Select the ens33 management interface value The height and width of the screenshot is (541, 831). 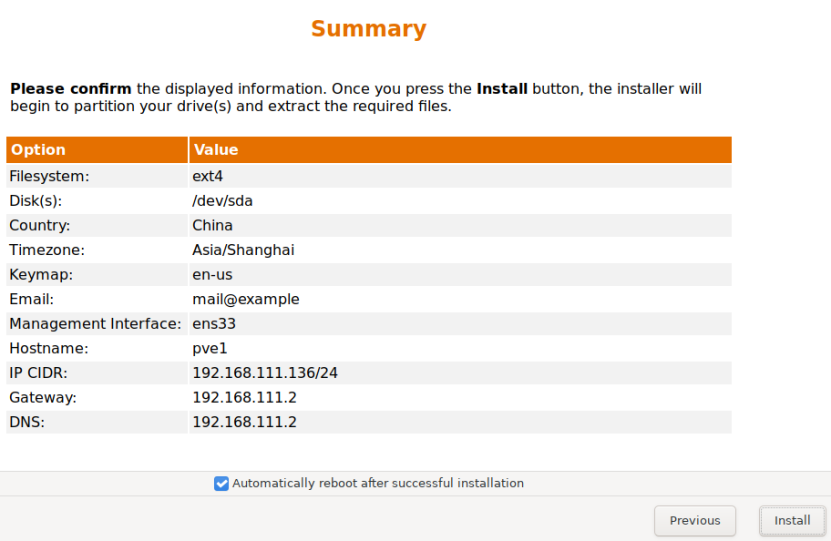(x=214, y=324)
